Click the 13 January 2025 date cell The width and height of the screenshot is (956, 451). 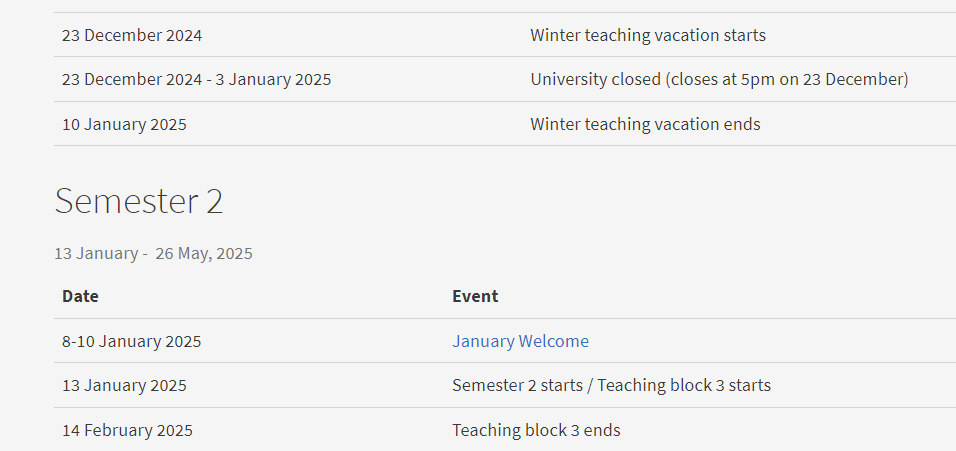pyautogui.click(x=124, y=386)
